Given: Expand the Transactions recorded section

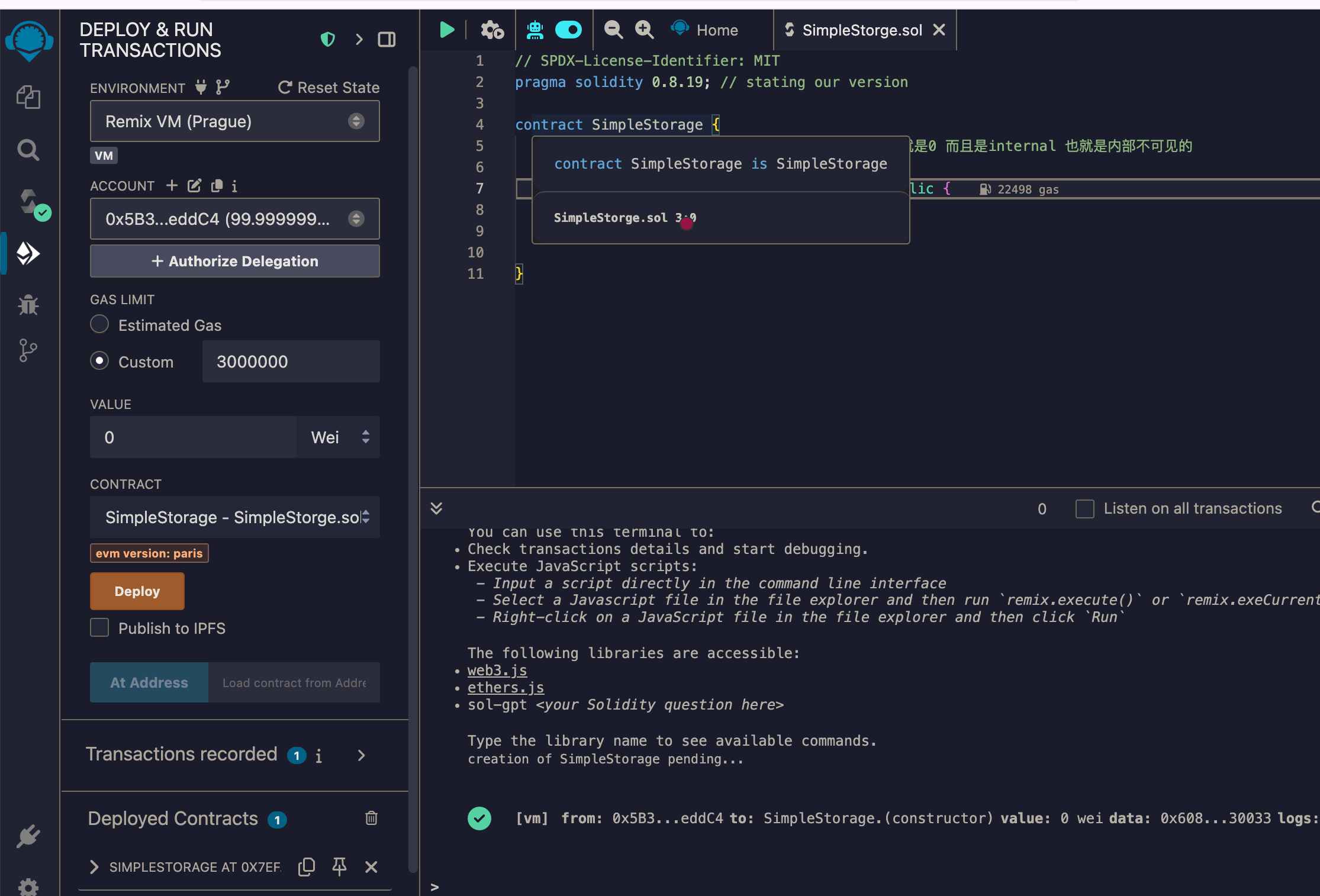Looking at the screenshot, I should (x=361, y=756).
